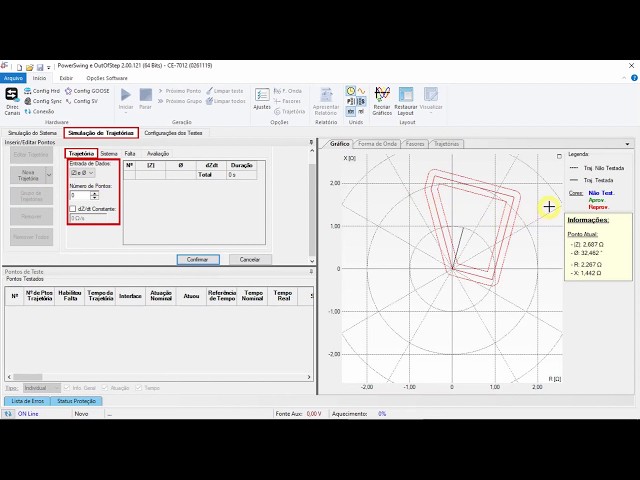Open Entrada de Dados |Z| e Ø dropdown
The width and height of the screenshot is (640, 480).
(x=82, y=173)
